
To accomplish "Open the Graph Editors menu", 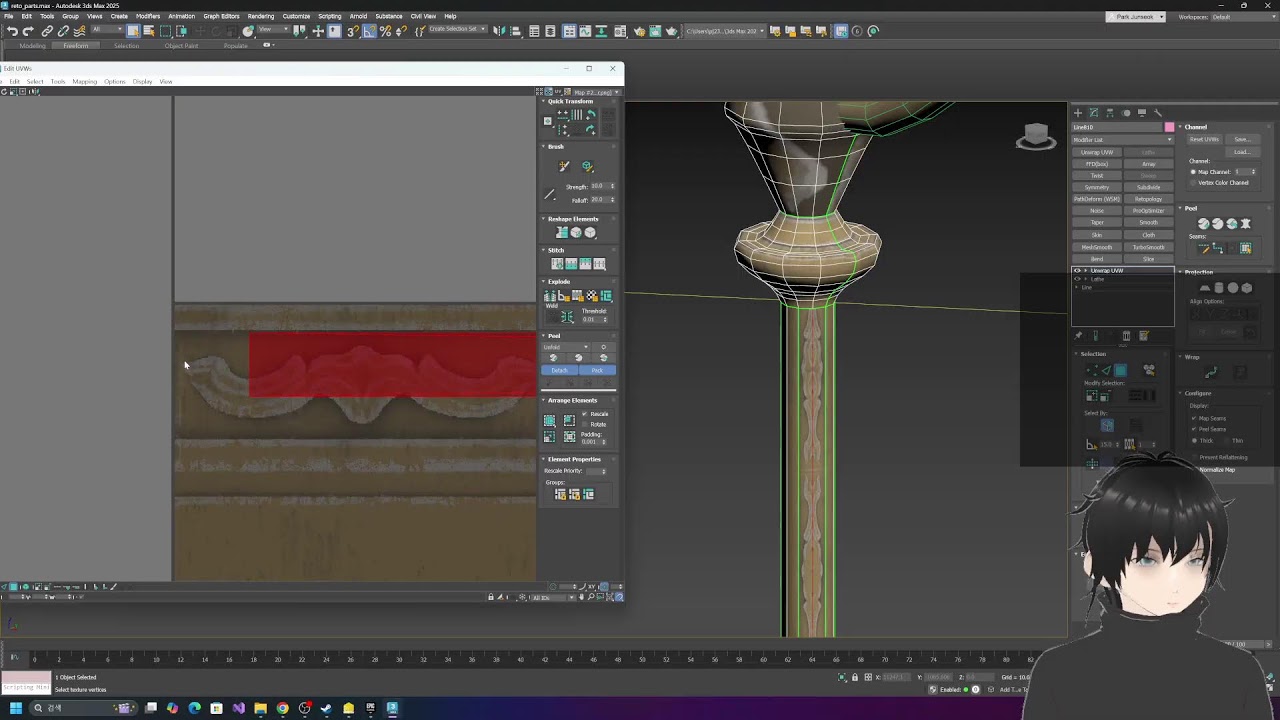I will tap(221, 17).
